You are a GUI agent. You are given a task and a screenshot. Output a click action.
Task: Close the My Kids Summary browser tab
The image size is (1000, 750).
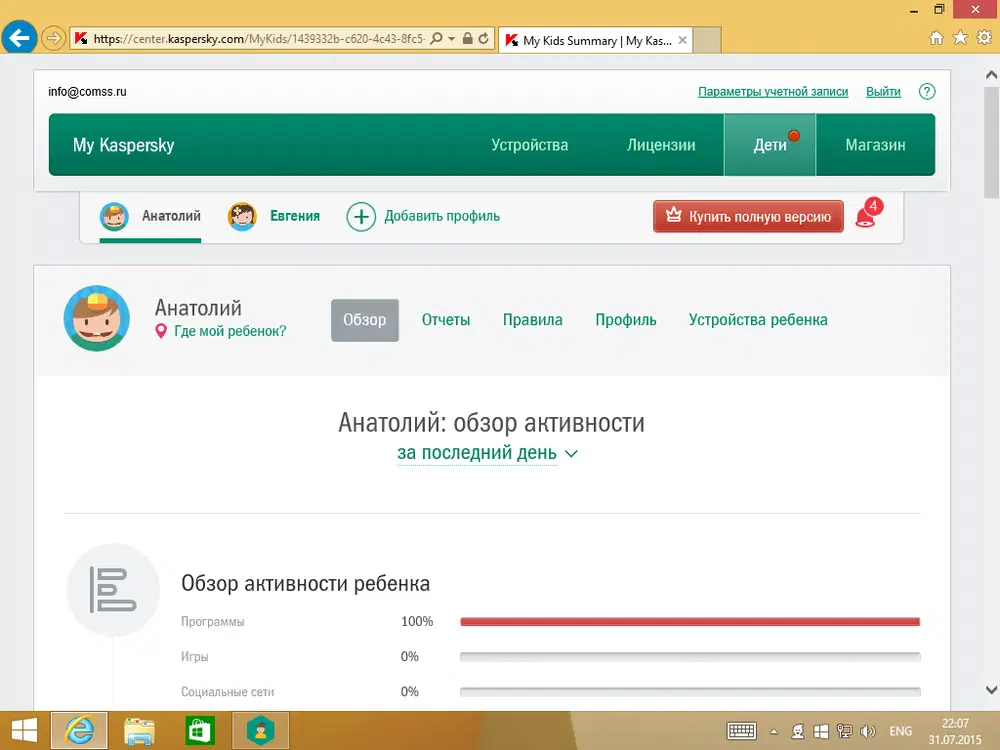point(682,40)
